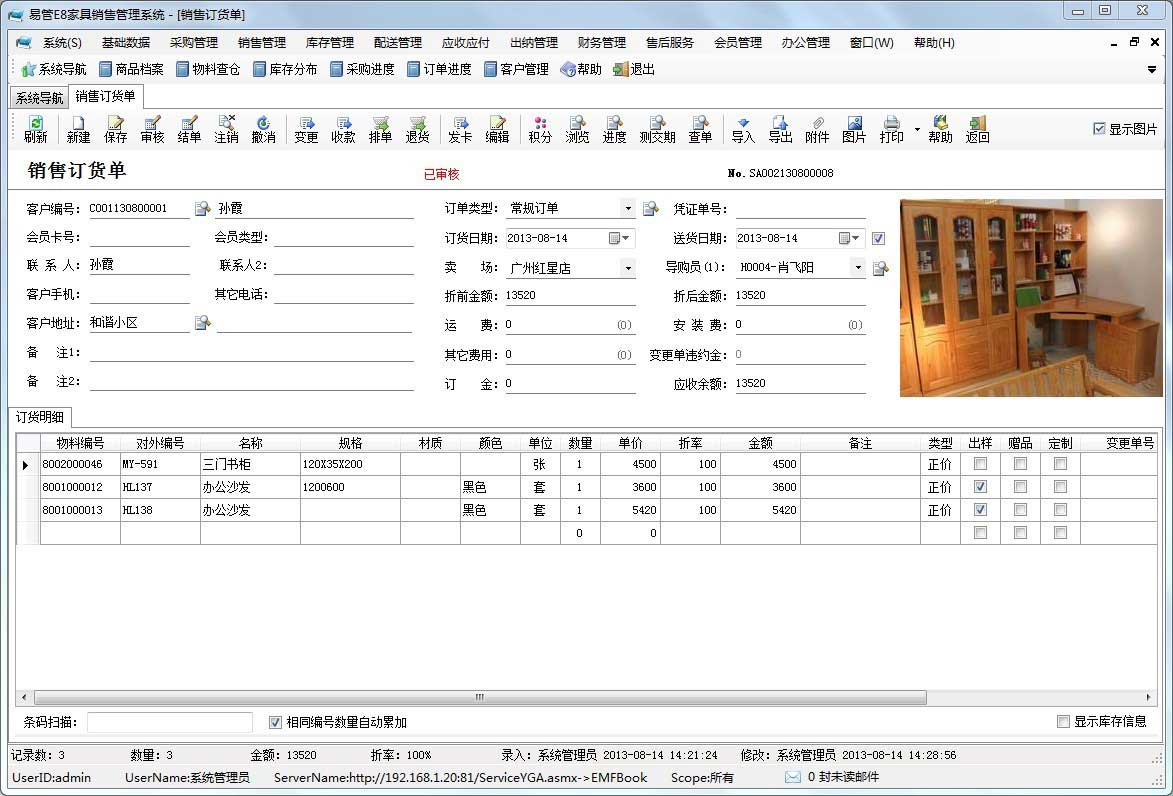Check 出样 for row MY-591
This screenshot has height=796, width=1173.
[x=980, y=463]
